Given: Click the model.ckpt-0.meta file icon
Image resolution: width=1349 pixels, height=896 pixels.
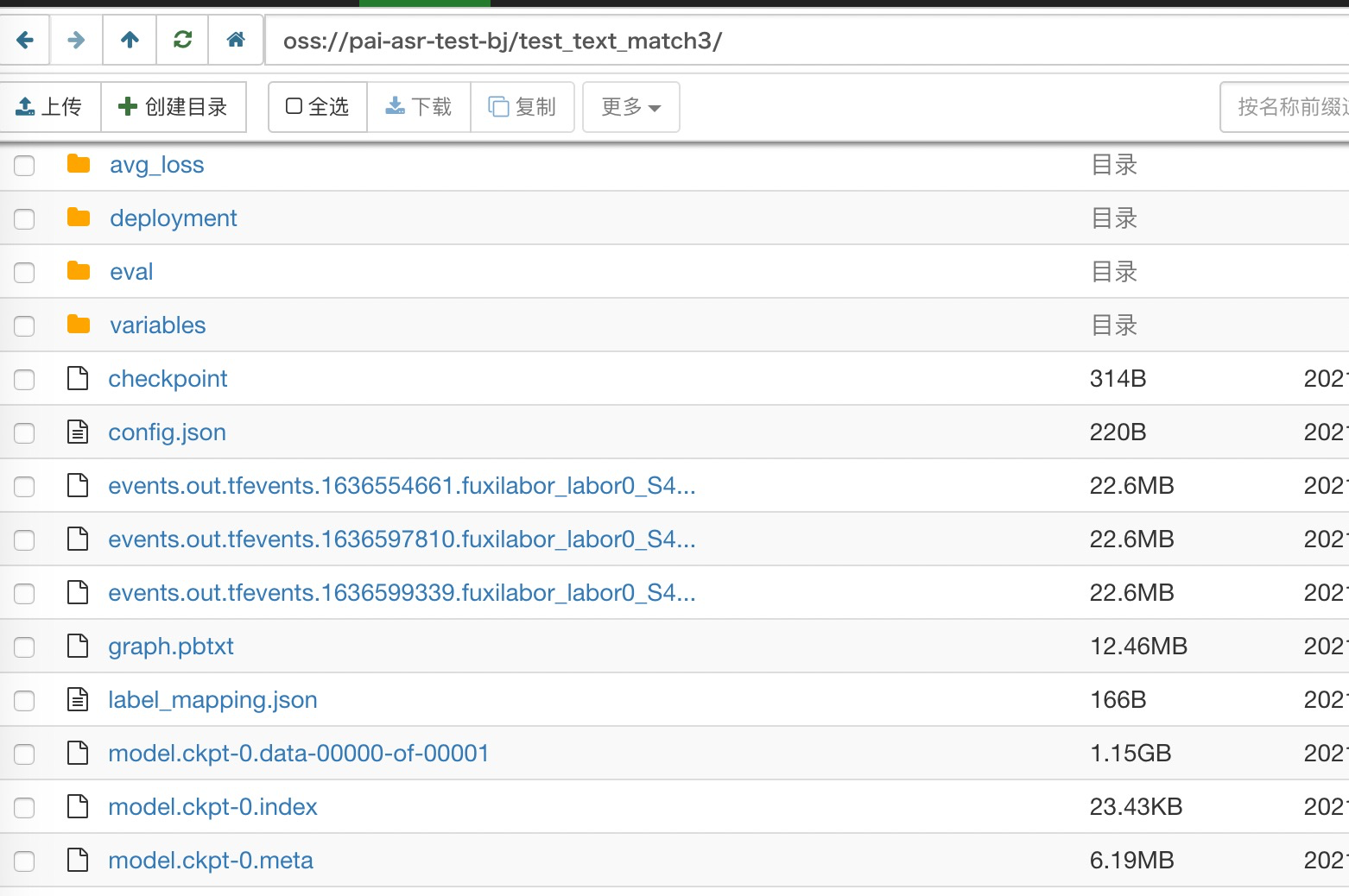Looking at the screenshot, I should [78, 860].
